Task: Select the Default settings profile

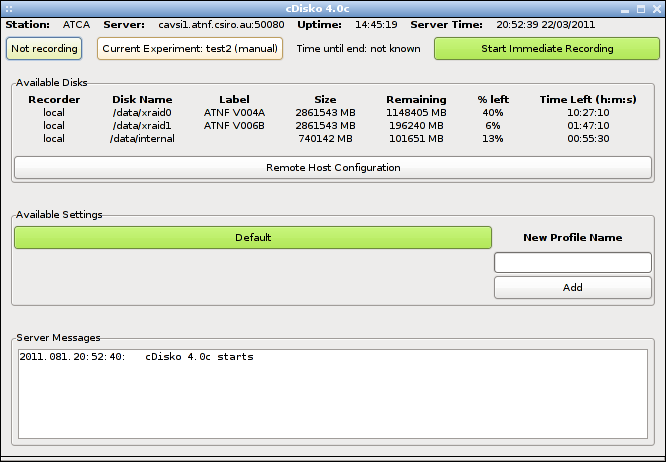Action: [253, 237]
